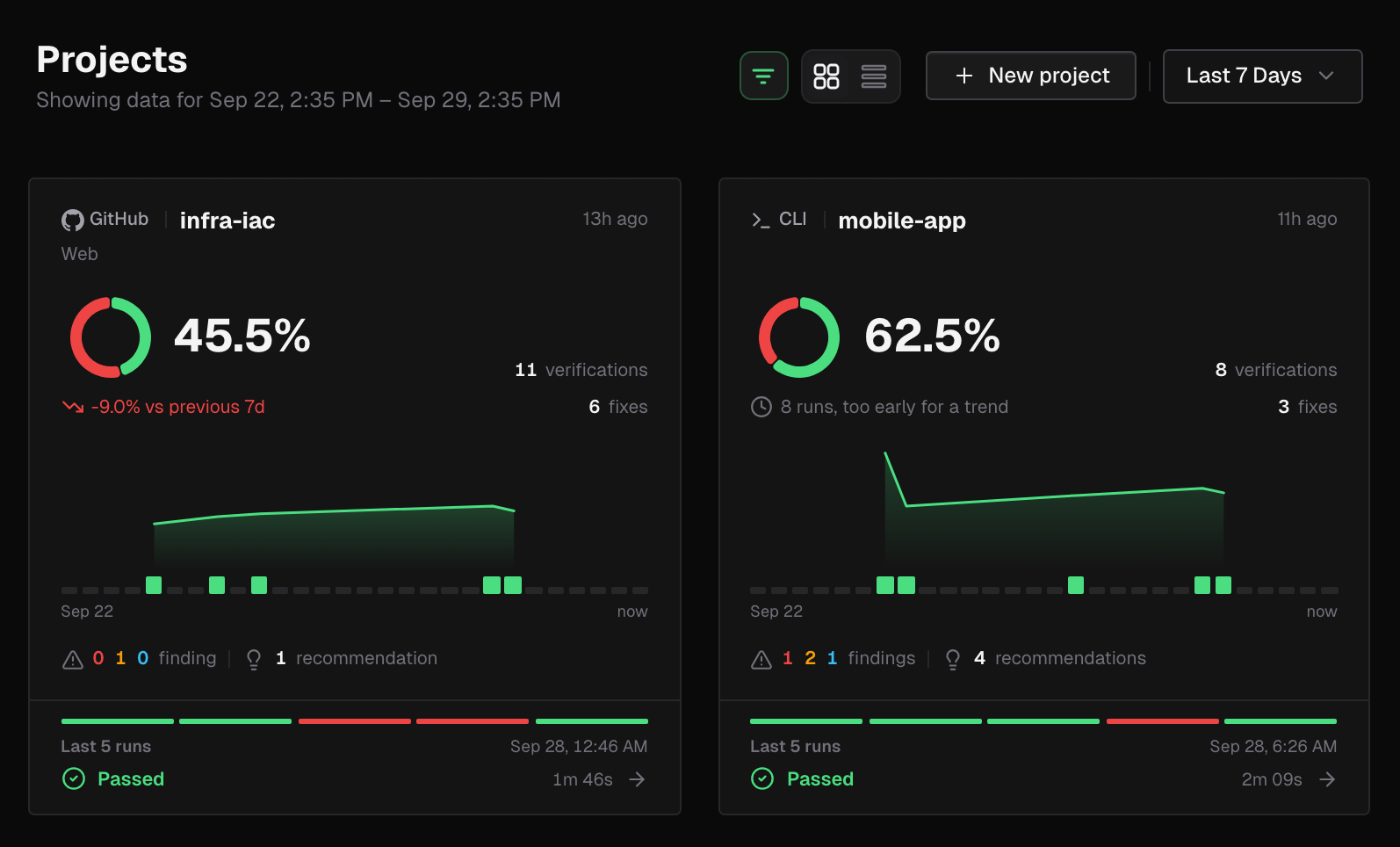Click the red downward trend icon
1400x847 pixels.
point(73,407)
